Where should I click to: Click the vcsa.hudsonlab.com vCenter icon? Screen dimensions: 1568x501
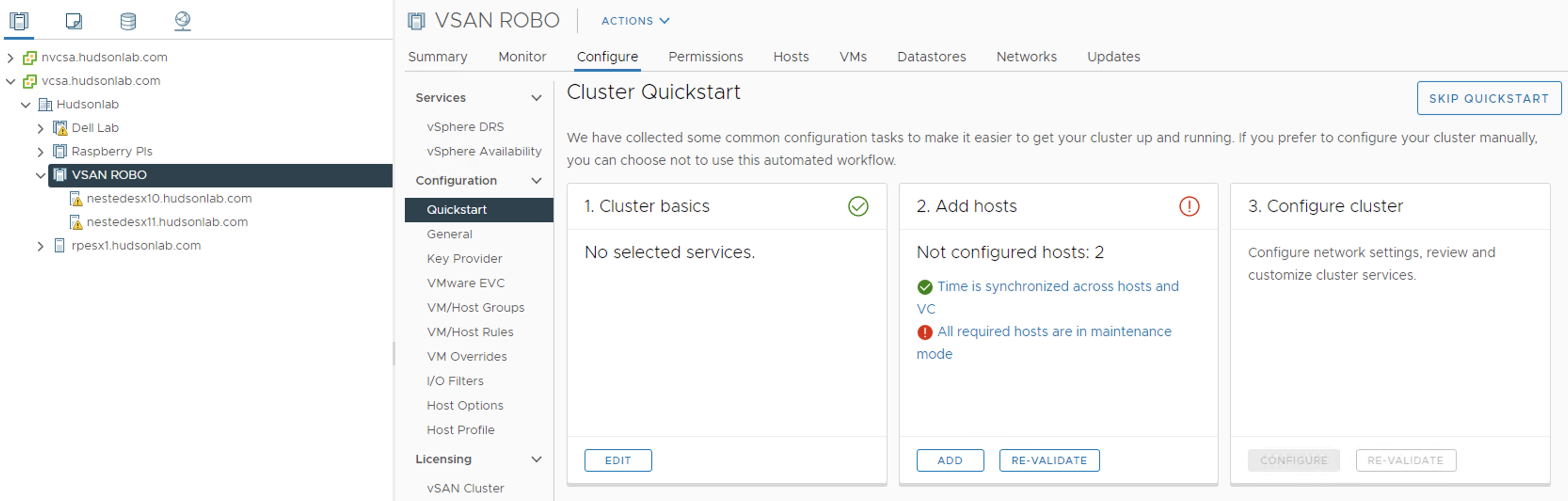[29, 81]
